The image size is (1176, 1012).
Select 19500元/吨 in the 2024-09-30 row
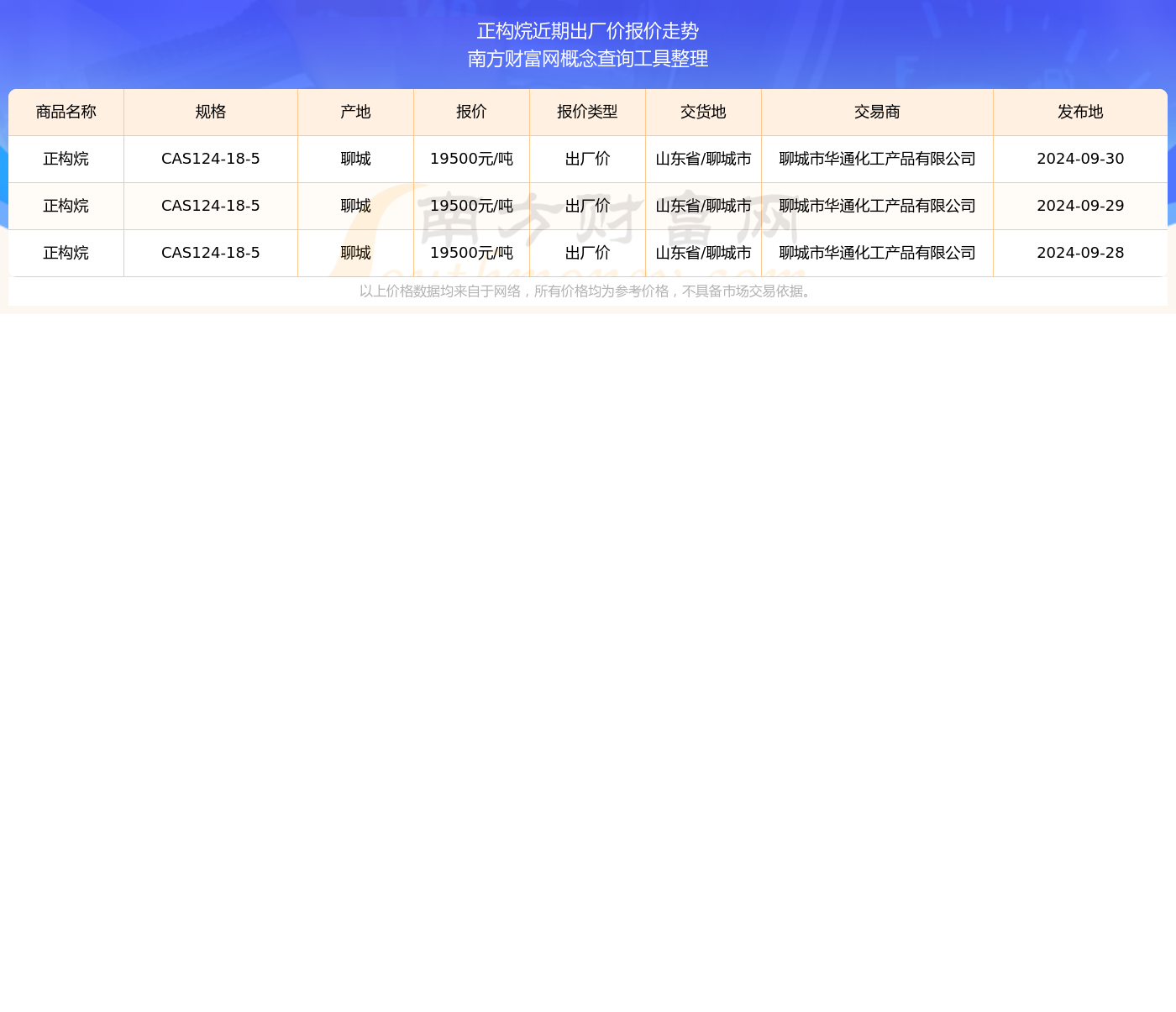coord(472,160)
